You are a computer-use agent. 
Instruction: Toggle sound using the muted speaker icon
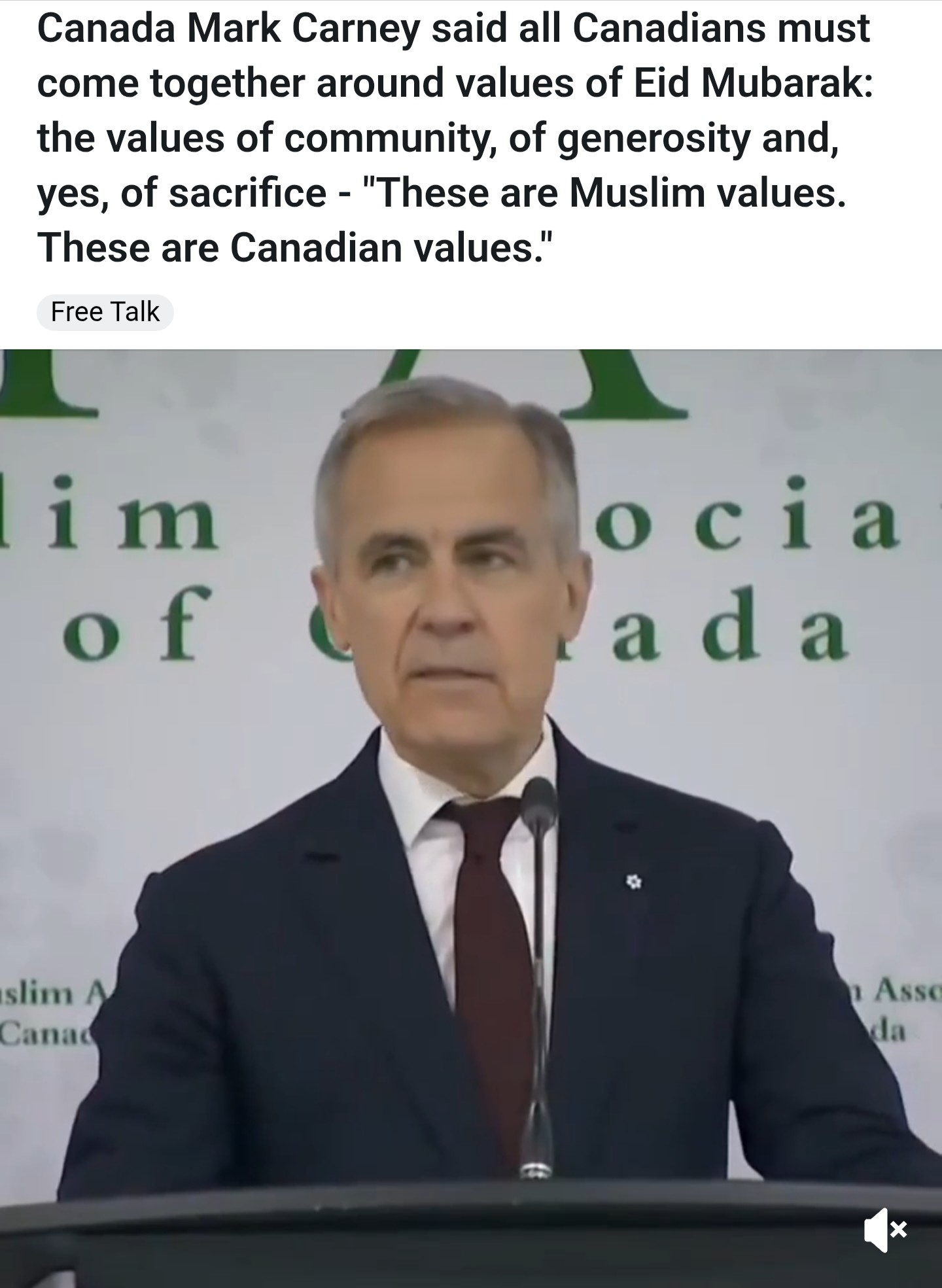click(x=885, y=1231)
